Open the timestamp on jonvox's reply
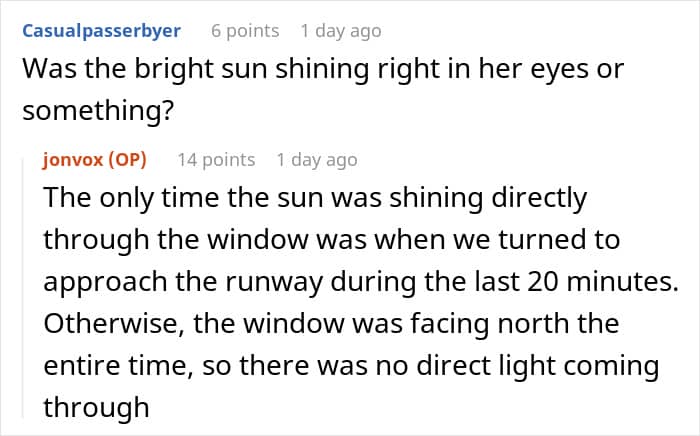Screen dimensions: 700x436 [x=317, y=160]
